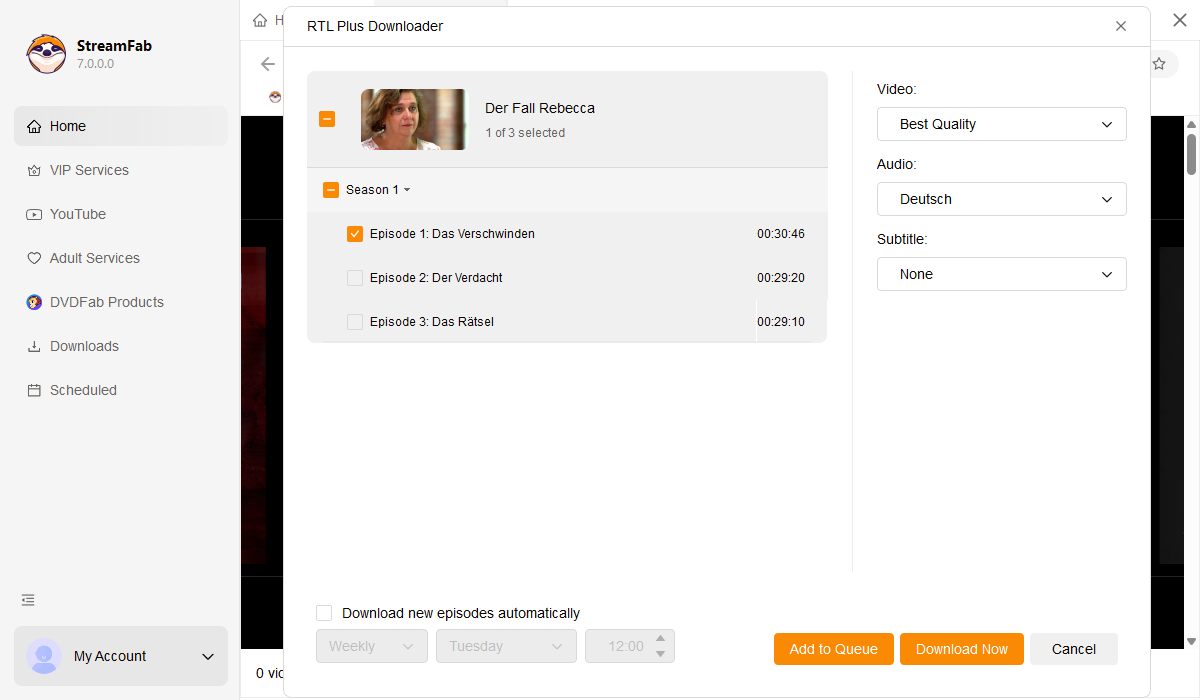The height and width of the screenshot is (700, 1200).
Task: Click Der Fall Rebecca thumbnail
Action: tap(413, 120)
